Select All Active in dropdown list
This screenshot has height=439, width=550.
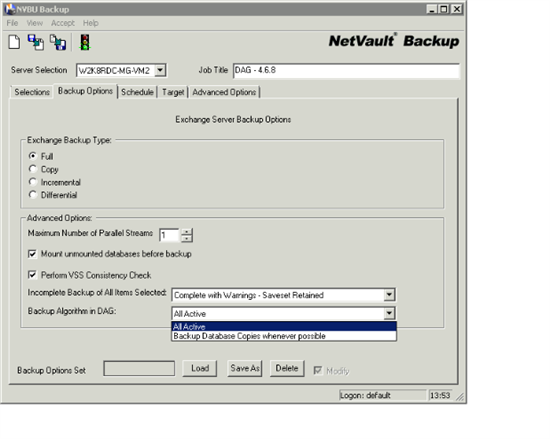[x=284, y=326]
